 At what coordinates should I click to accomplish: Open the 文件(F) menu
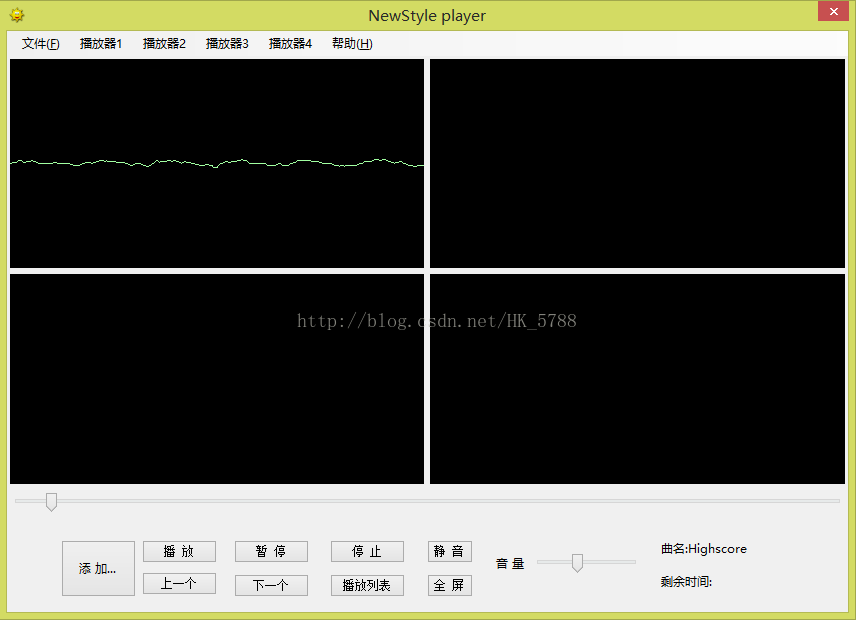40,44
